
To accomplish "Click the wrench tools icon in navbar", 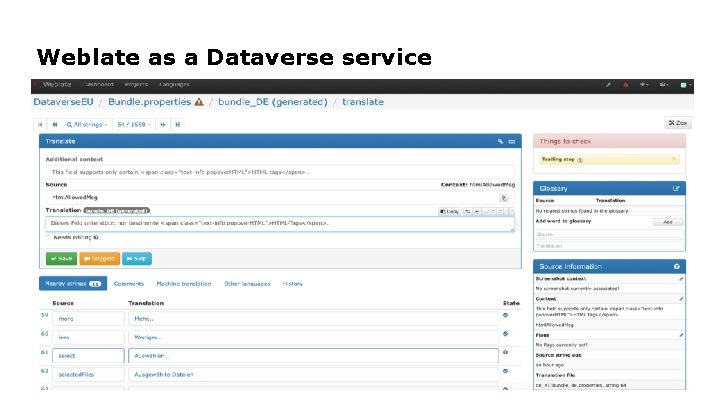I will point(608,85).
